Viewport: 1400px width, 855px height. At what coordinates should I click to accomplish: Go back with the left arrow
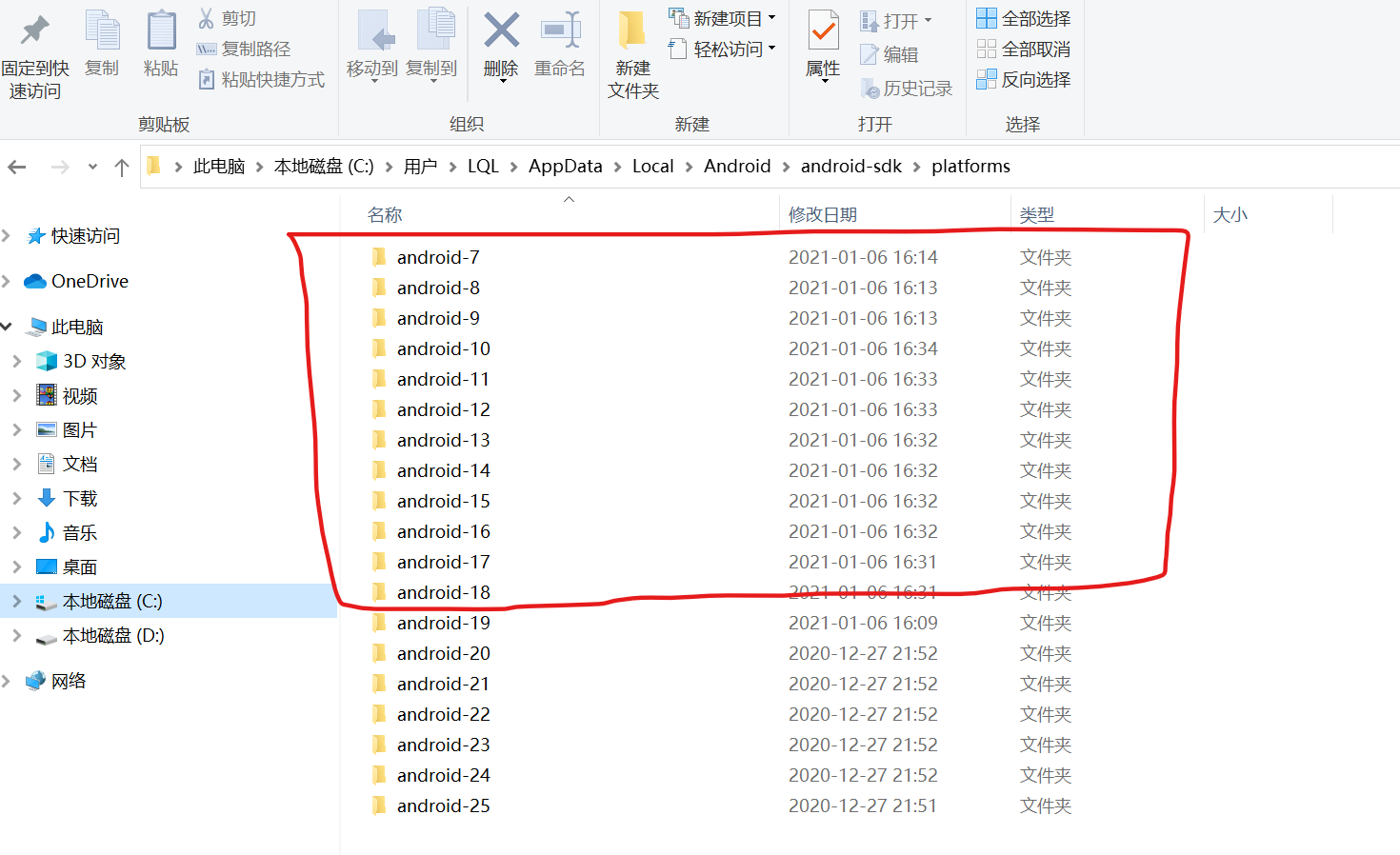pos(17,167)
